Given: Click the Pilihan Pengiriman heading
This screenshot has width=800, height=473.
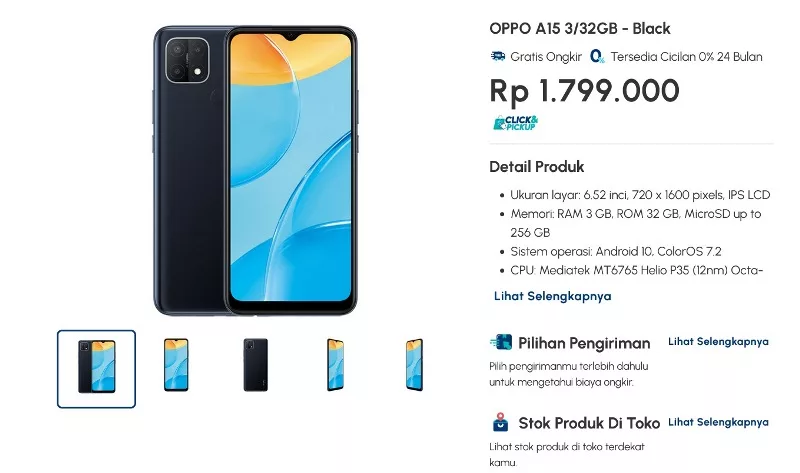Looking at the screenshot, I should coord(584,343).
